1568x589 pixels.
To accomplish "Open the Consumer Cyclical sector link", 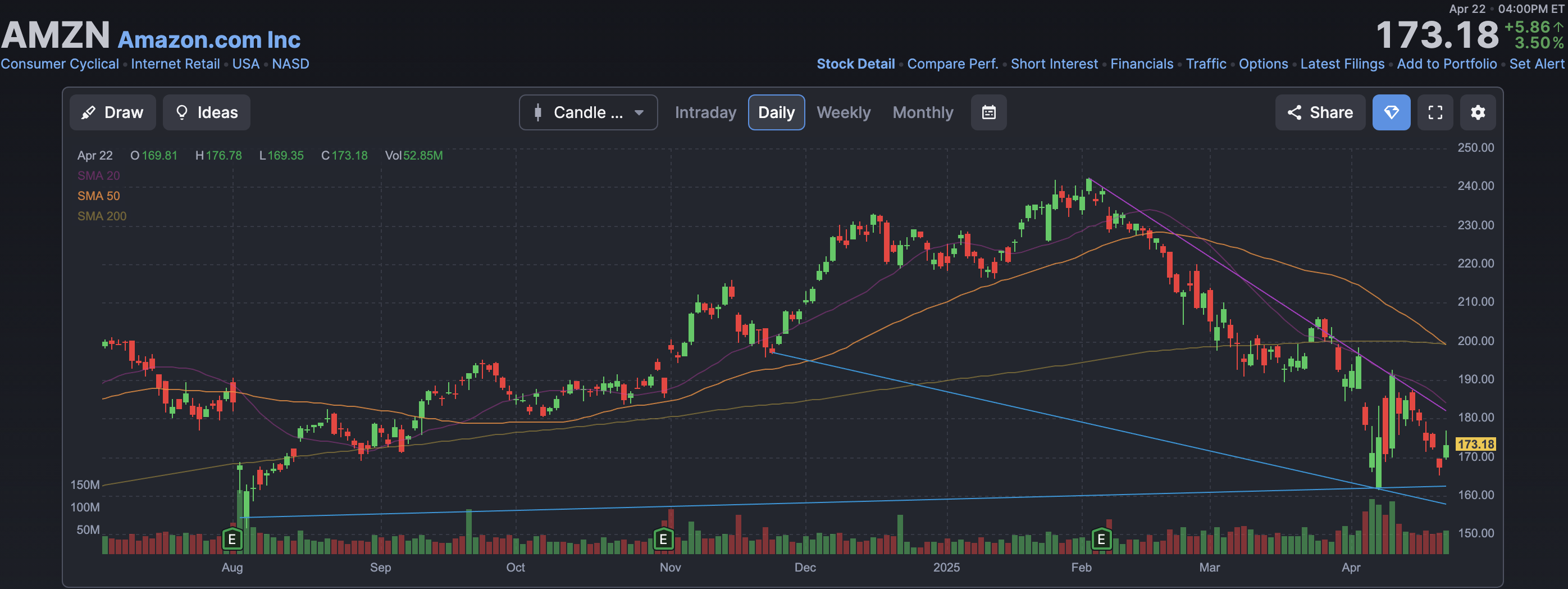I will click(60, 64).
